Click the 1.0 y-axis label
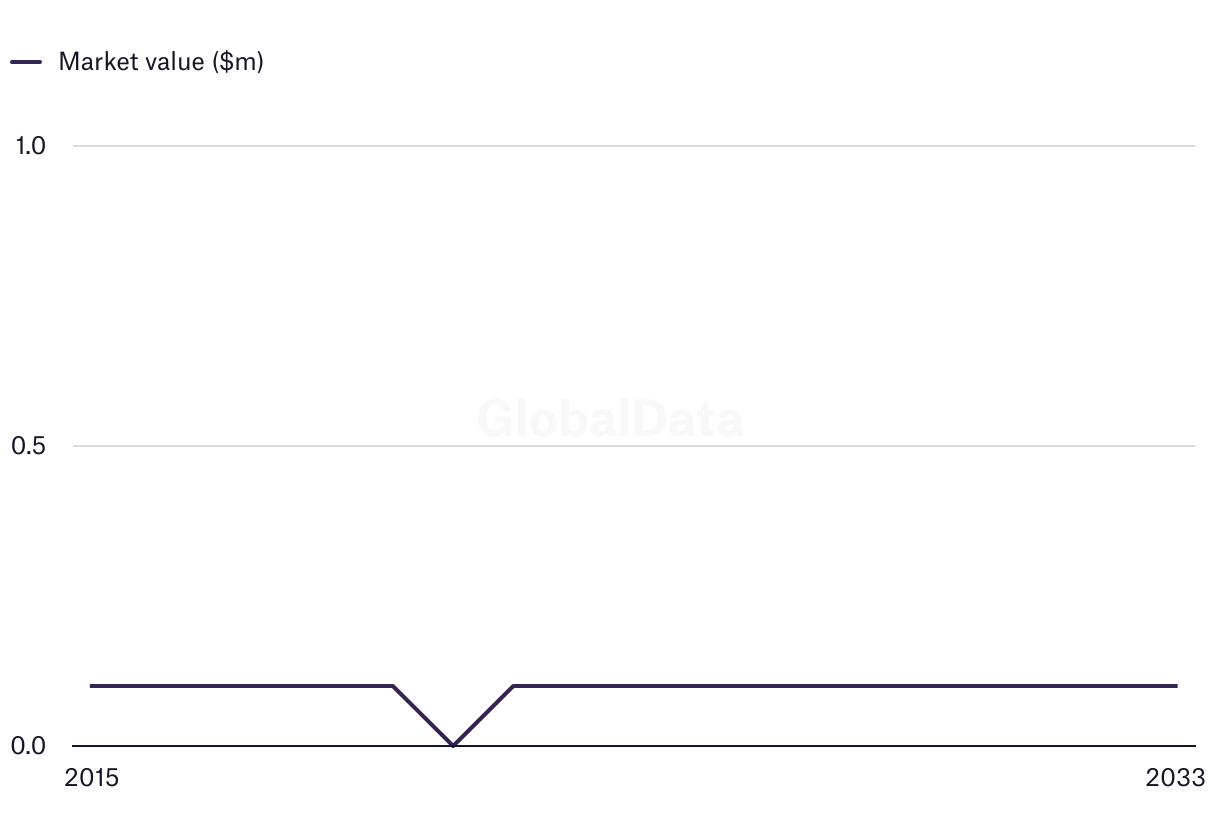This screenshot has height=836, width=1220. [30, 146]
